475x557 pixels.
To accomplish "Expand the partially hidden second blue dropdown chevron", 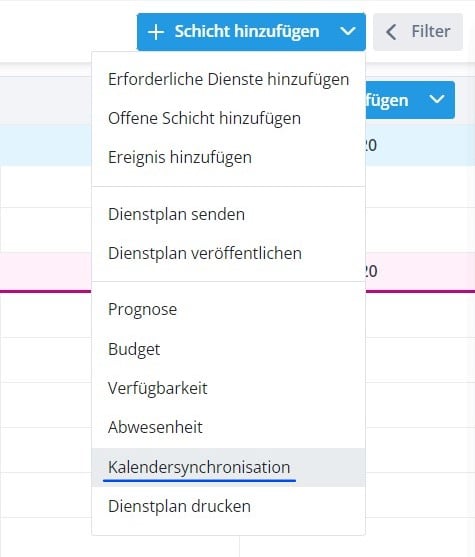I will pyautogui.click(x=436, y=99).
